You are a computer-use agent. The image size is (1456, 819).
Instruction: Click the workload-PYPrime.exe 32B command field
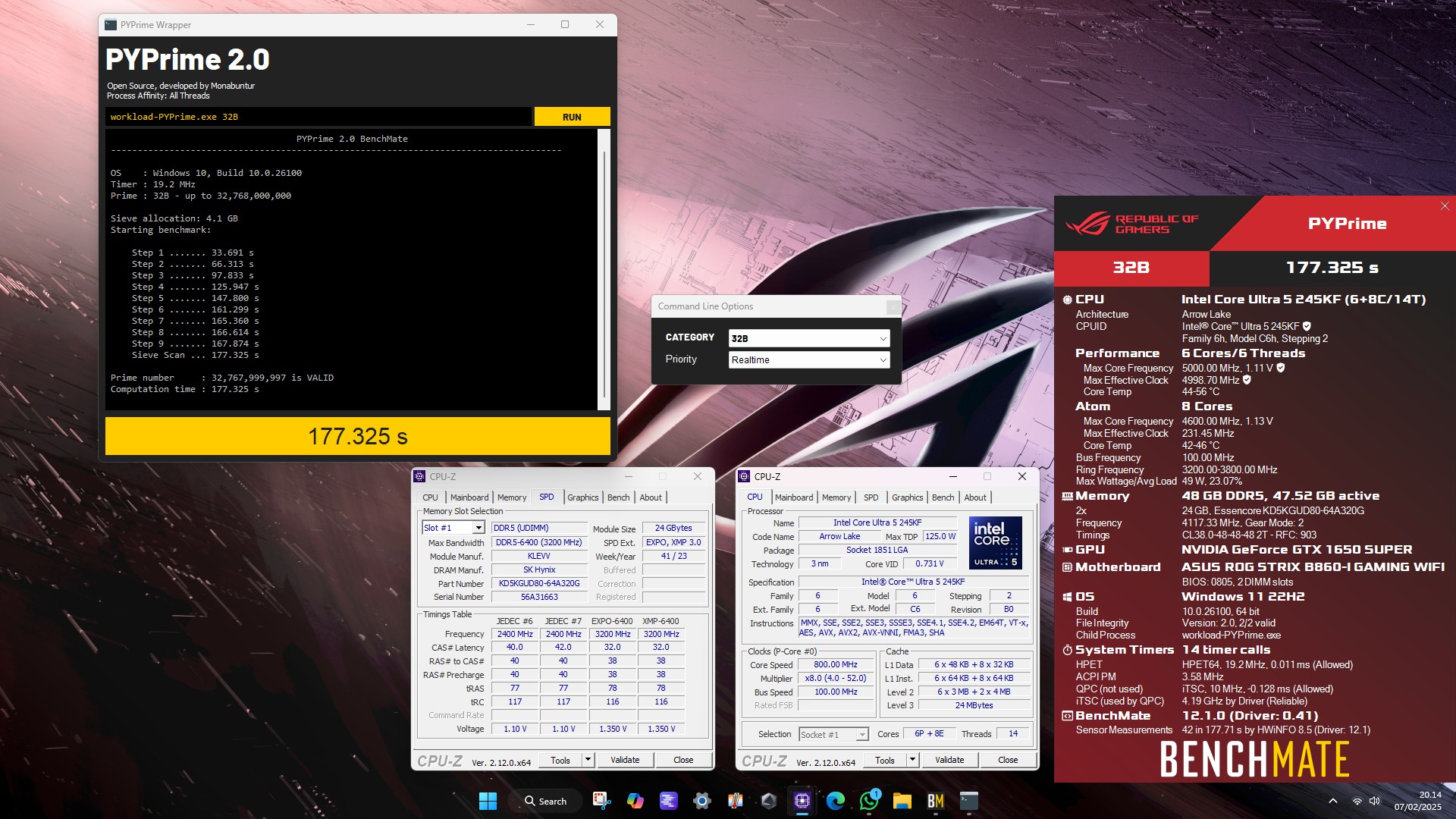point(318,117)
